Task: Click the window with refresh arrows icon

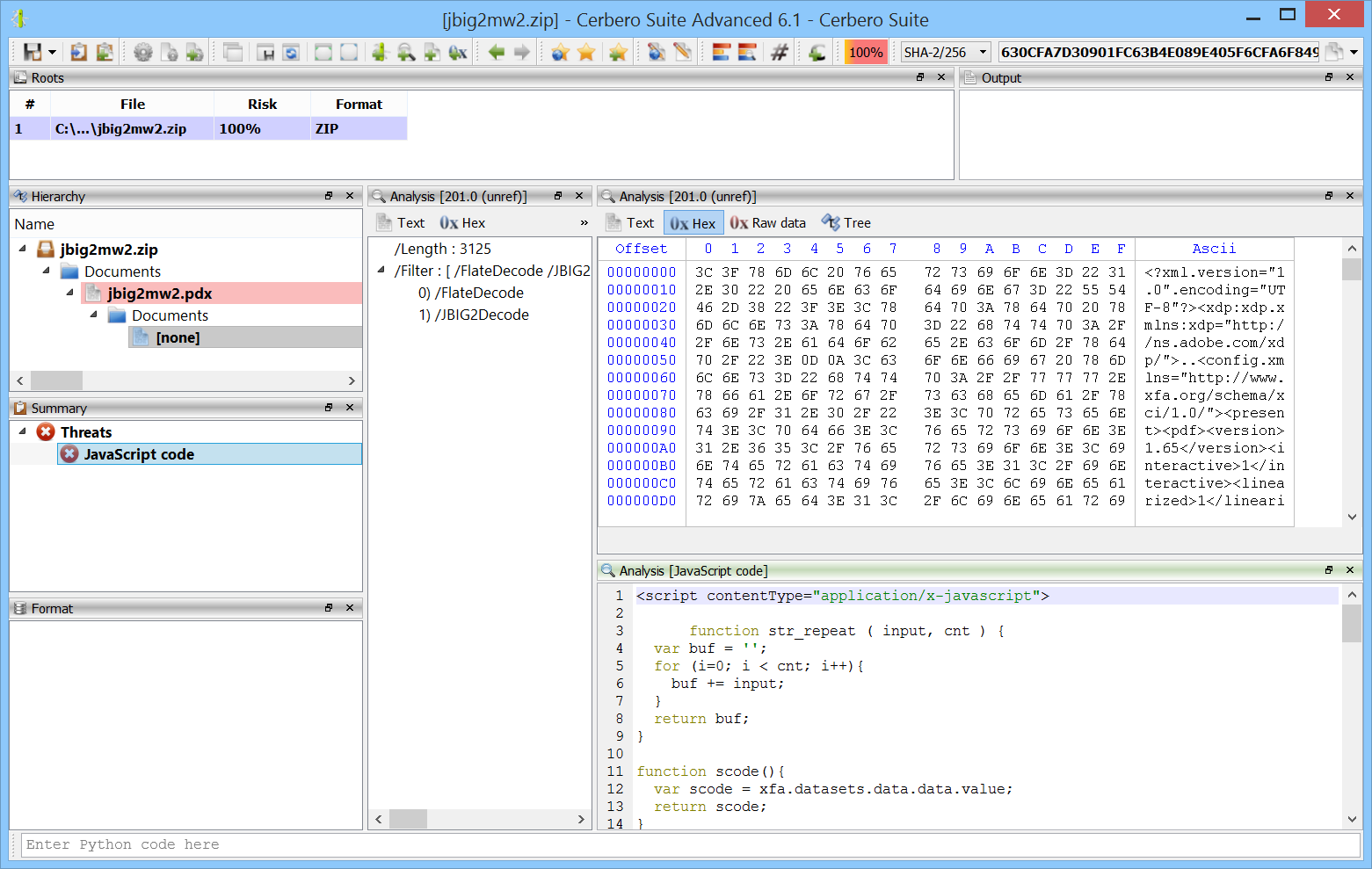Action: (x=291, y=52)
